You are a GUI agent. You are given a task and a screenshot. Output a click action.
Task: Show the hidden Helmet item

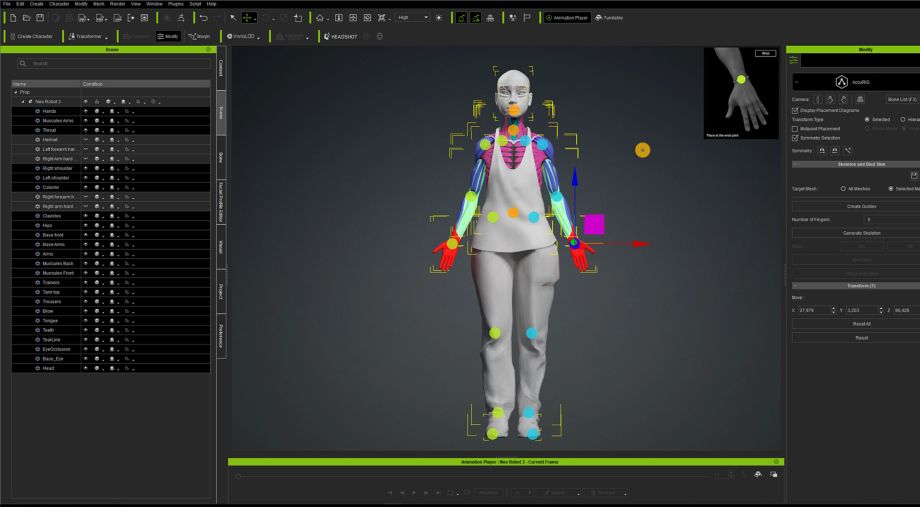click(86, 140)
